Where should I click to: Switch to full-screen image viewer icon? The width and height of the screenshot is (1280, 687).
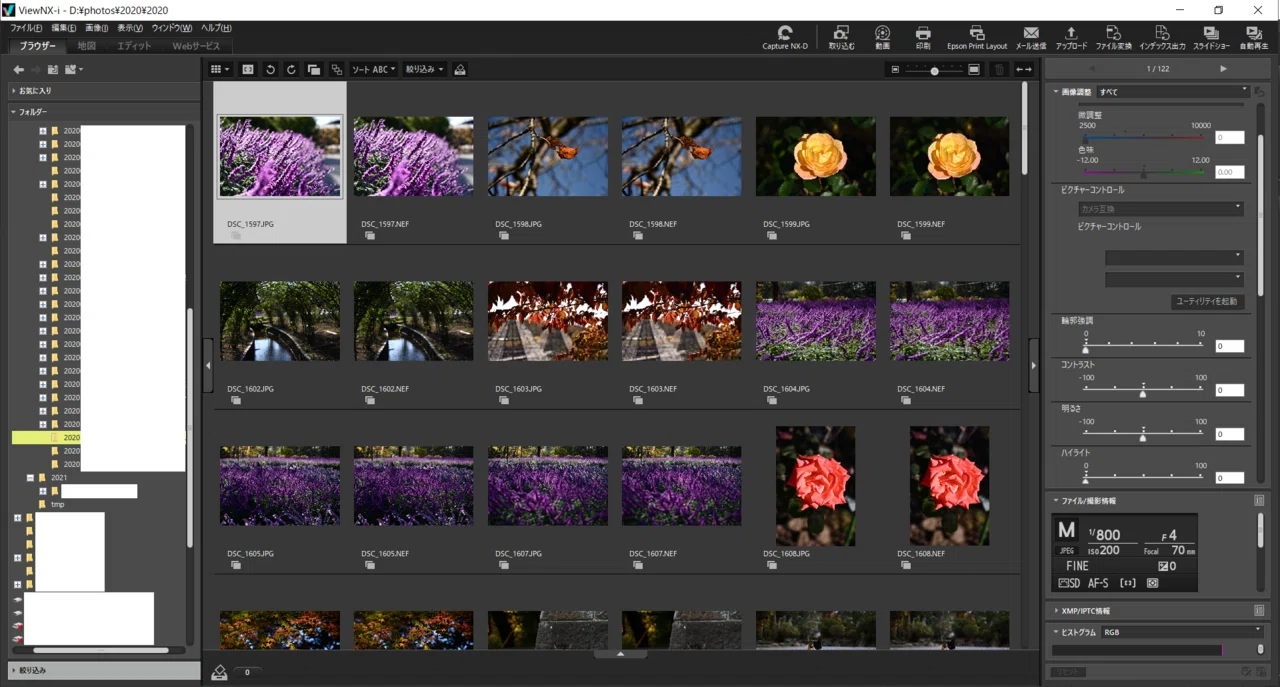point(248,69)
